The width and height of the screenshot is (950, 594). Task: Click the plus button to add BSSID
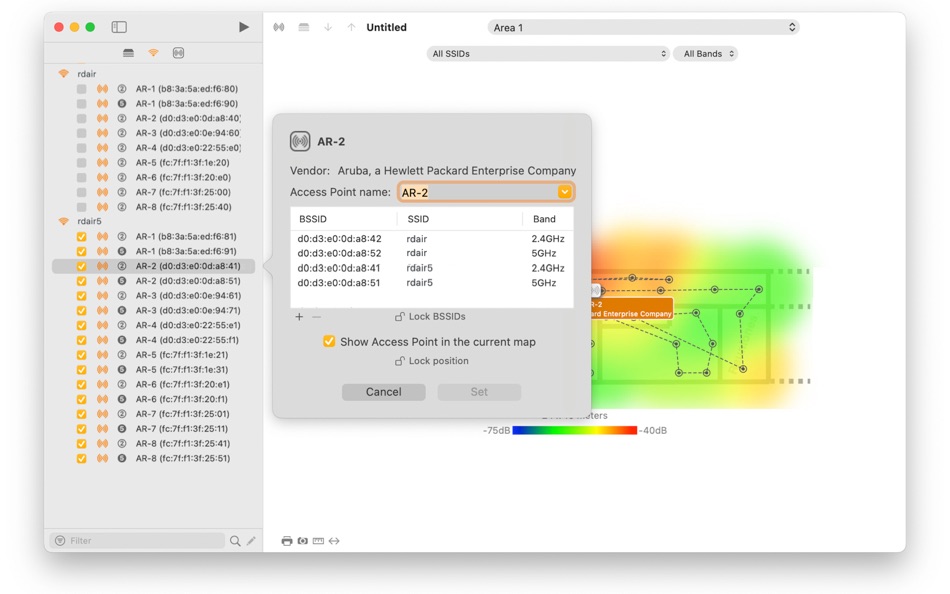[x=299, y=316]
